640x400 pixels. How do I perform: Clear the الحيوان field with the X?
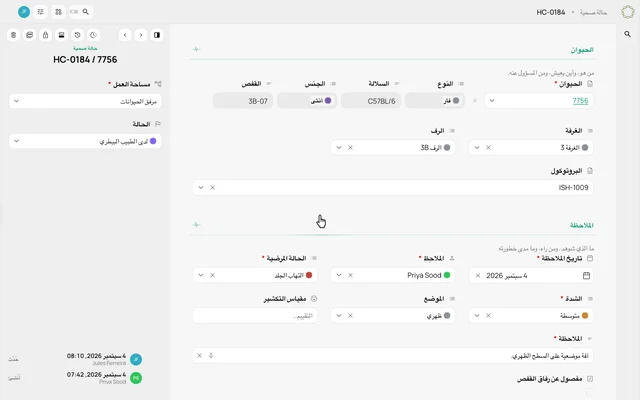[475, 101]
